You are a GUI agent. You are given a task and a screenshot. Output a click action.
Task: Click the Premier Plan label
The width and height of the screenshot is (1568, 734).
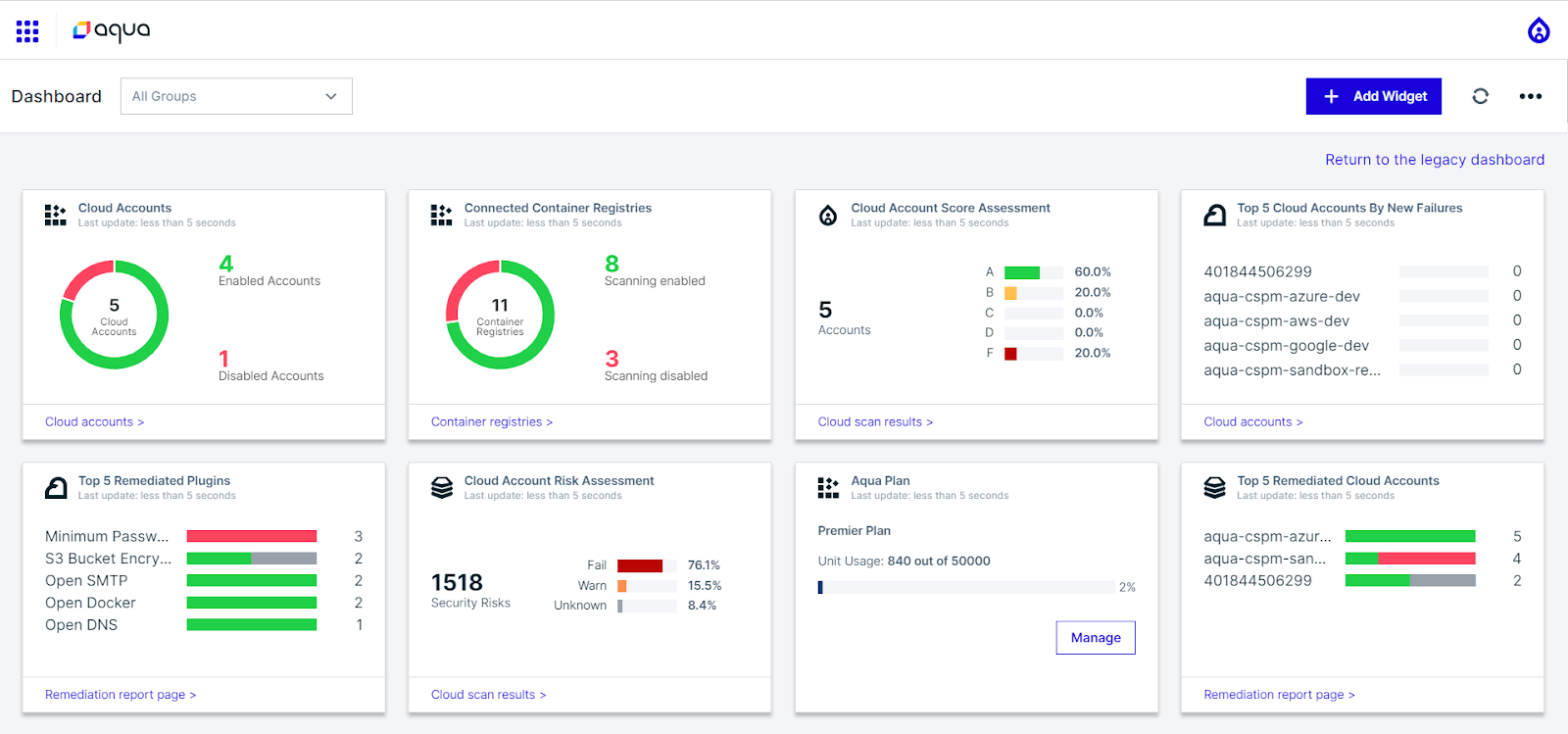pyautogui.click(x=855, y=530)
